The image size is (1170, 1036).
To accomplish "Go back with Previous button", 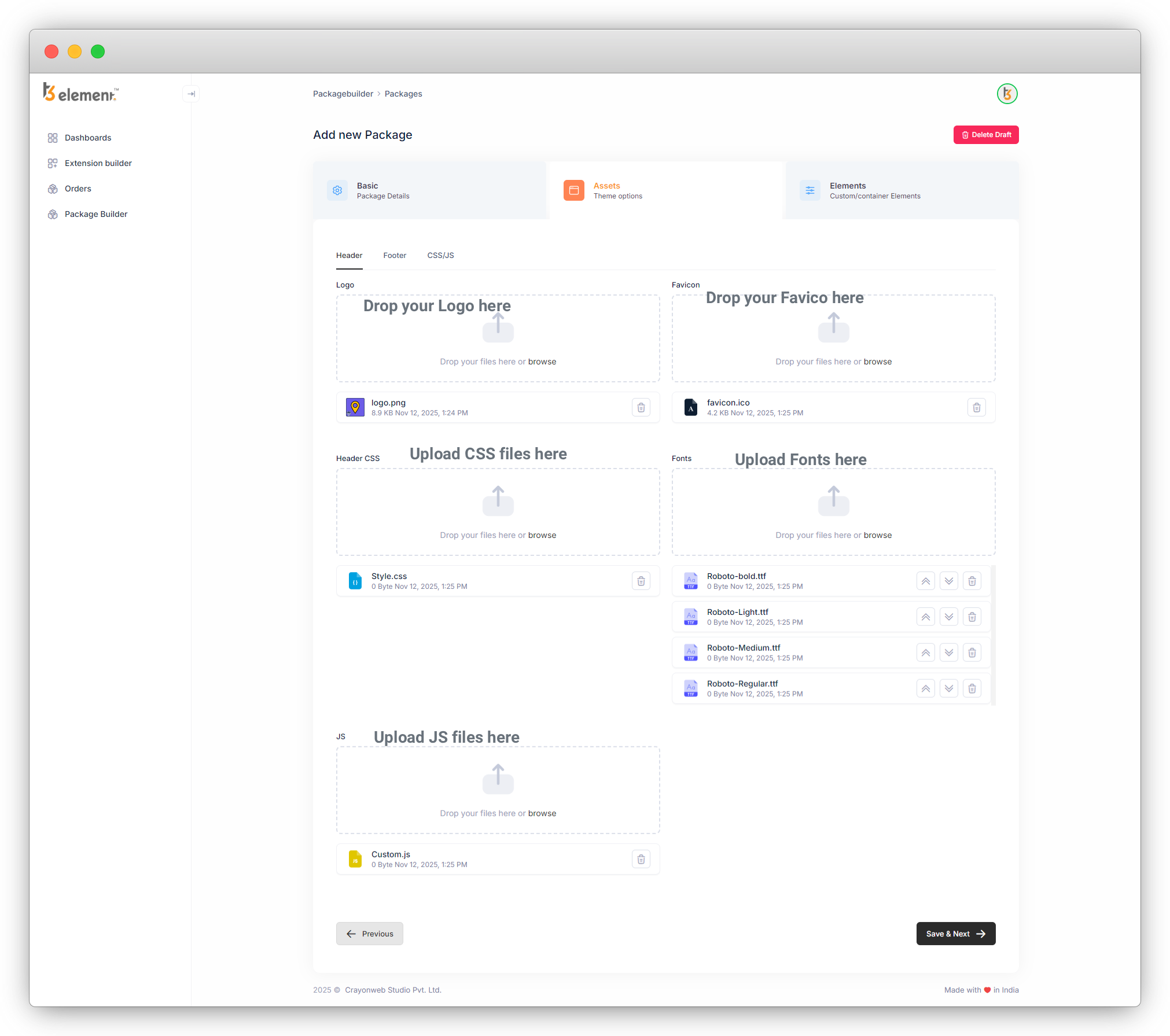I will [369, 934].
